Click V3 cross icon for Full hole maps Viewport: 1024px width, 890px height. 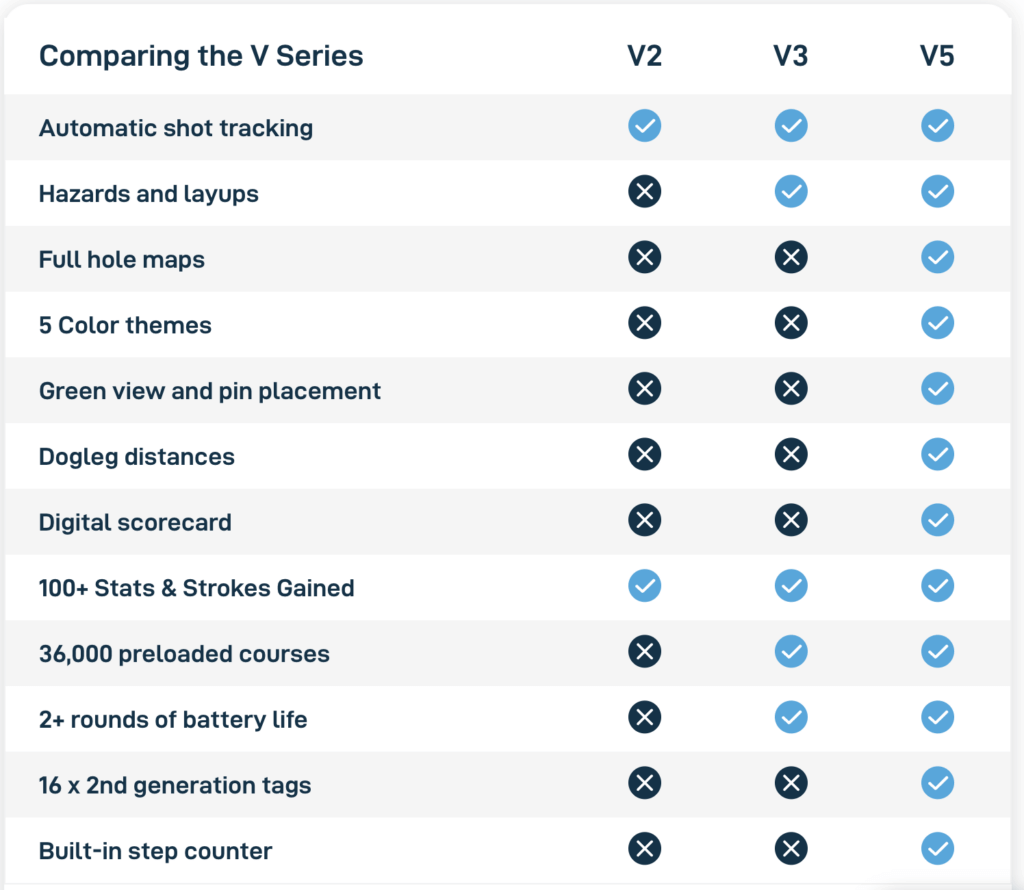pyautogui.click(x=791, y=257)
